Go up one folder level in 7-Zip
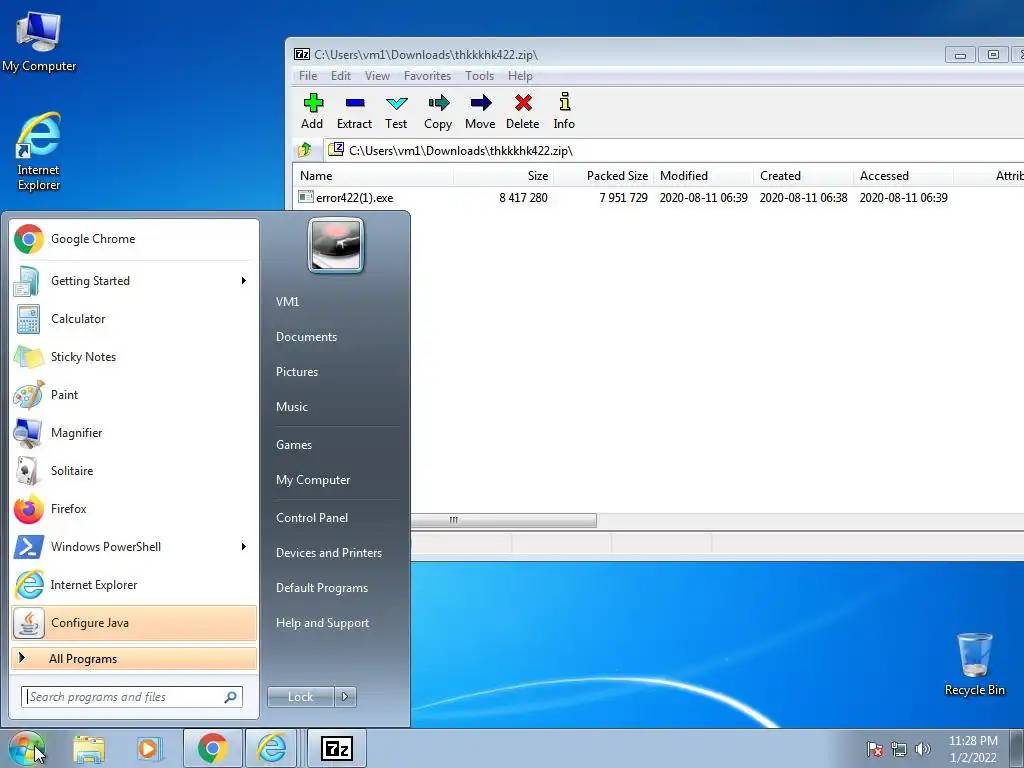Viewport: 1024px width, 768px height. tap(305, 150)
